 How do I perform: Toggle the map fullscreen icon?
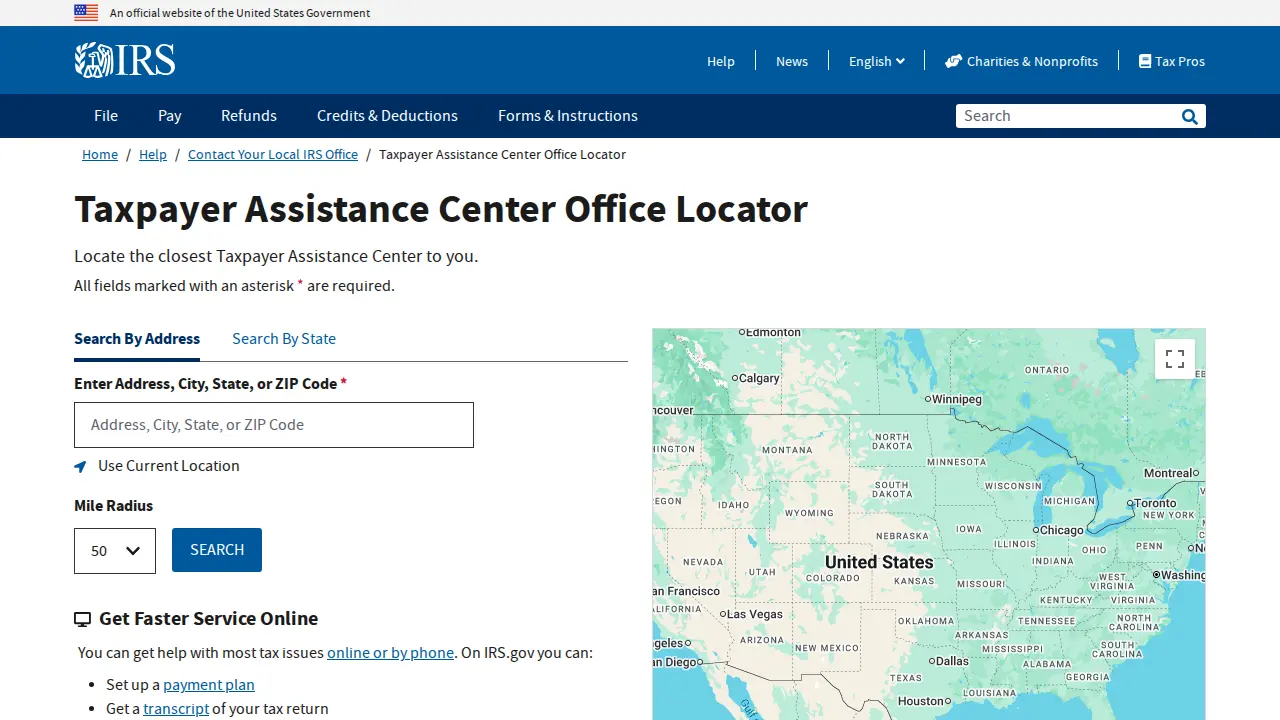click(x=1175, y=359)
